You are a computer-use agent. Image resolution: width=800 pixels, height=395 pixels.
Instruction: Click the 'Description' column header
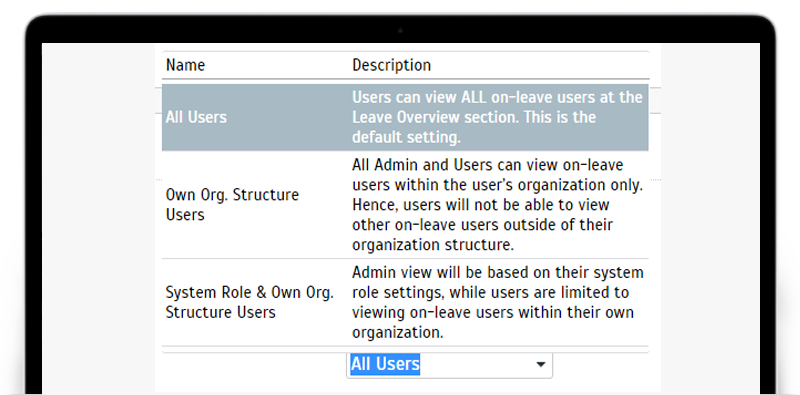tap(391, 65)
